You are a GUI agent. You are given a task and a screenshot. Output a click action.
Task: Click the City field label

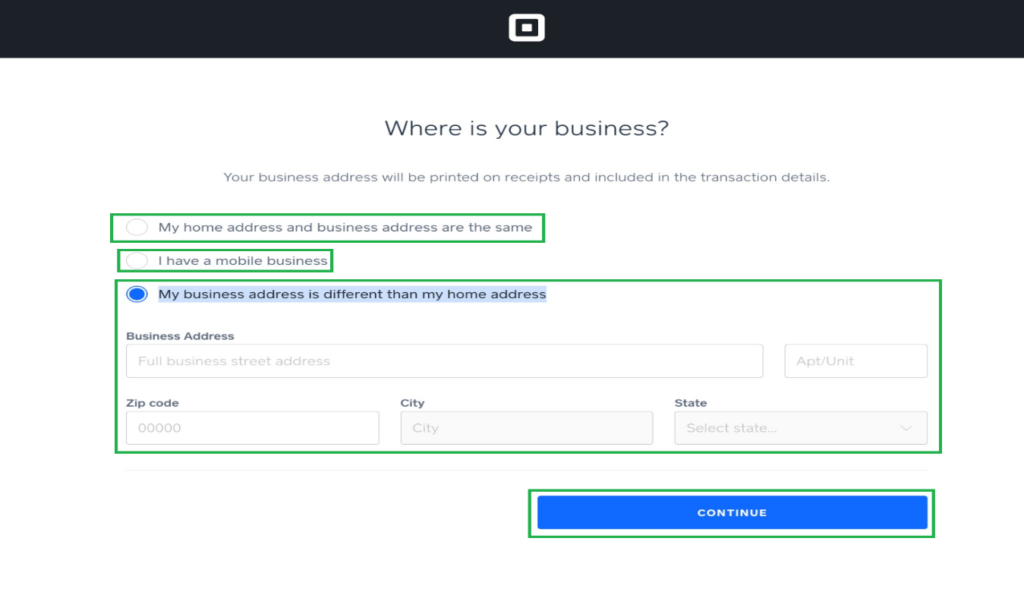[412, 403]
